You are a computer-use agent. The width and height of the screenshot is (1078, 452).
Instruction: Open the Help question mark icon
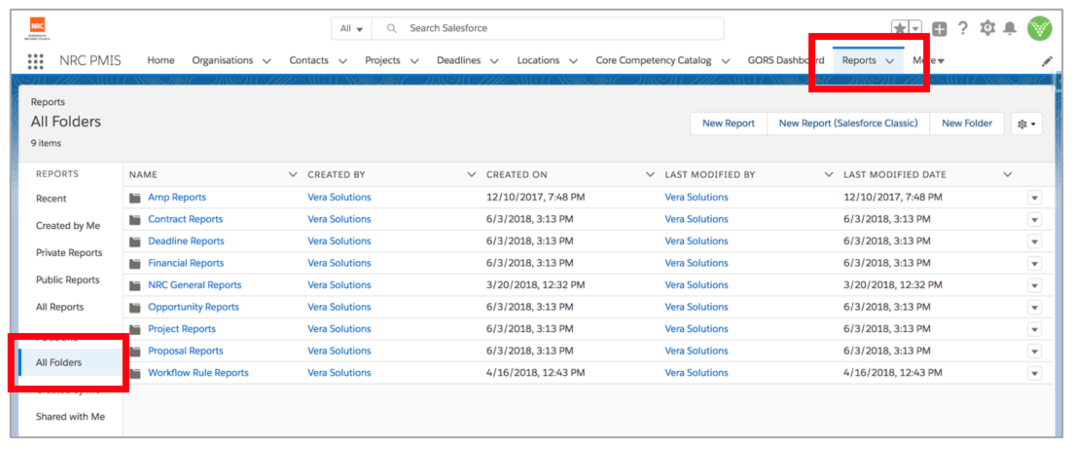pyautogui.click(x=962, y=28)
